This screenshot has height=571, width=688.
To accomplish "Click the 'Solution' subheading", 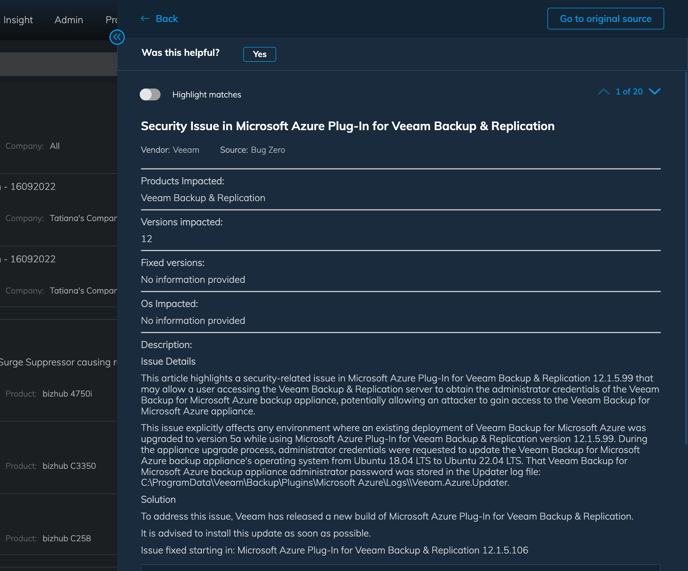I will point(158,499).
